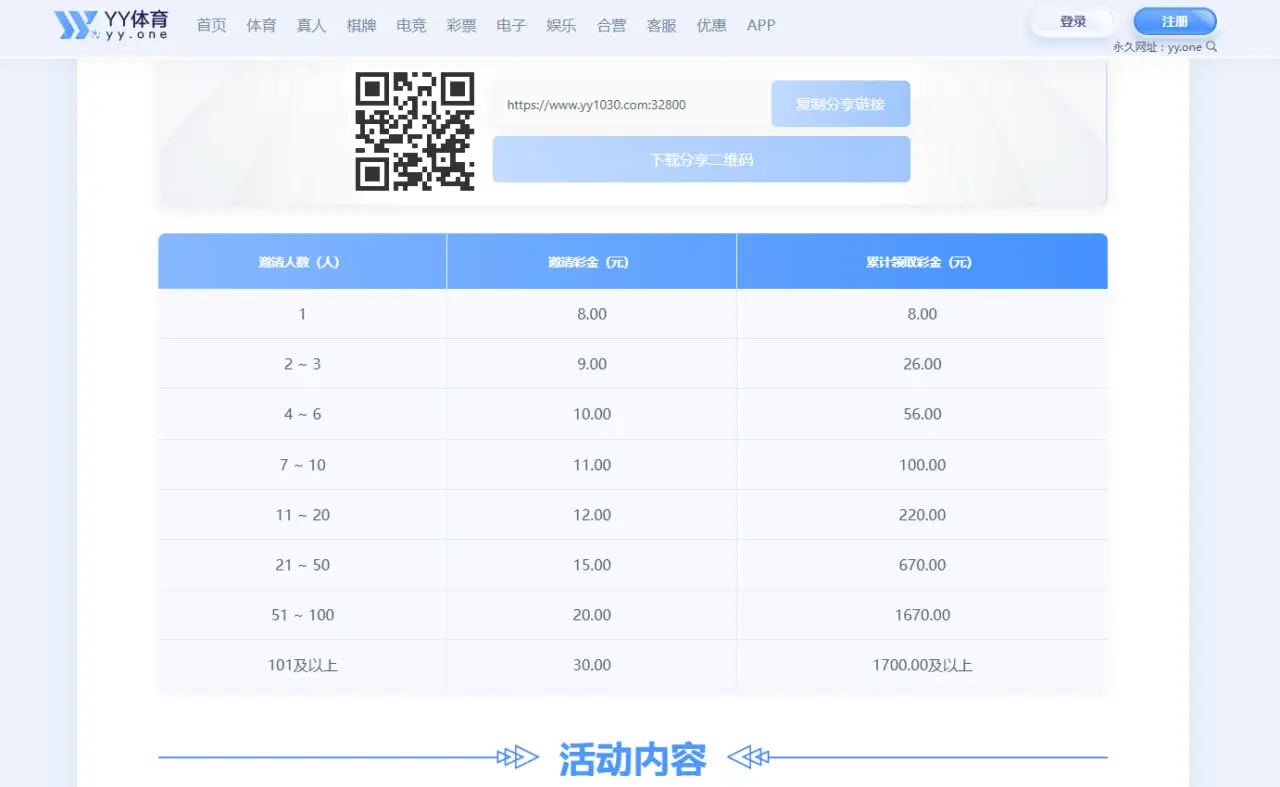Click the magnifier icon next to yy.one

click(x=1213, y=46)
